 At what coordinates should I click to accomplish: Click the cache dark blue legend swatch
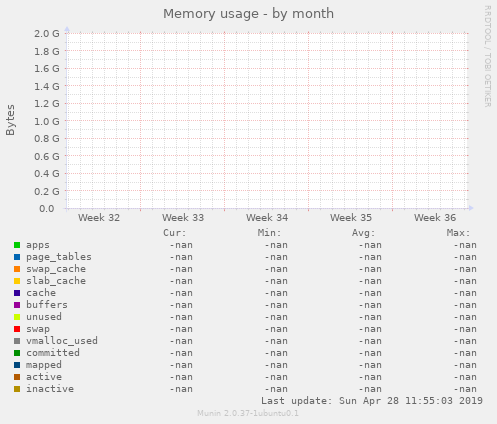click(17, 293)
